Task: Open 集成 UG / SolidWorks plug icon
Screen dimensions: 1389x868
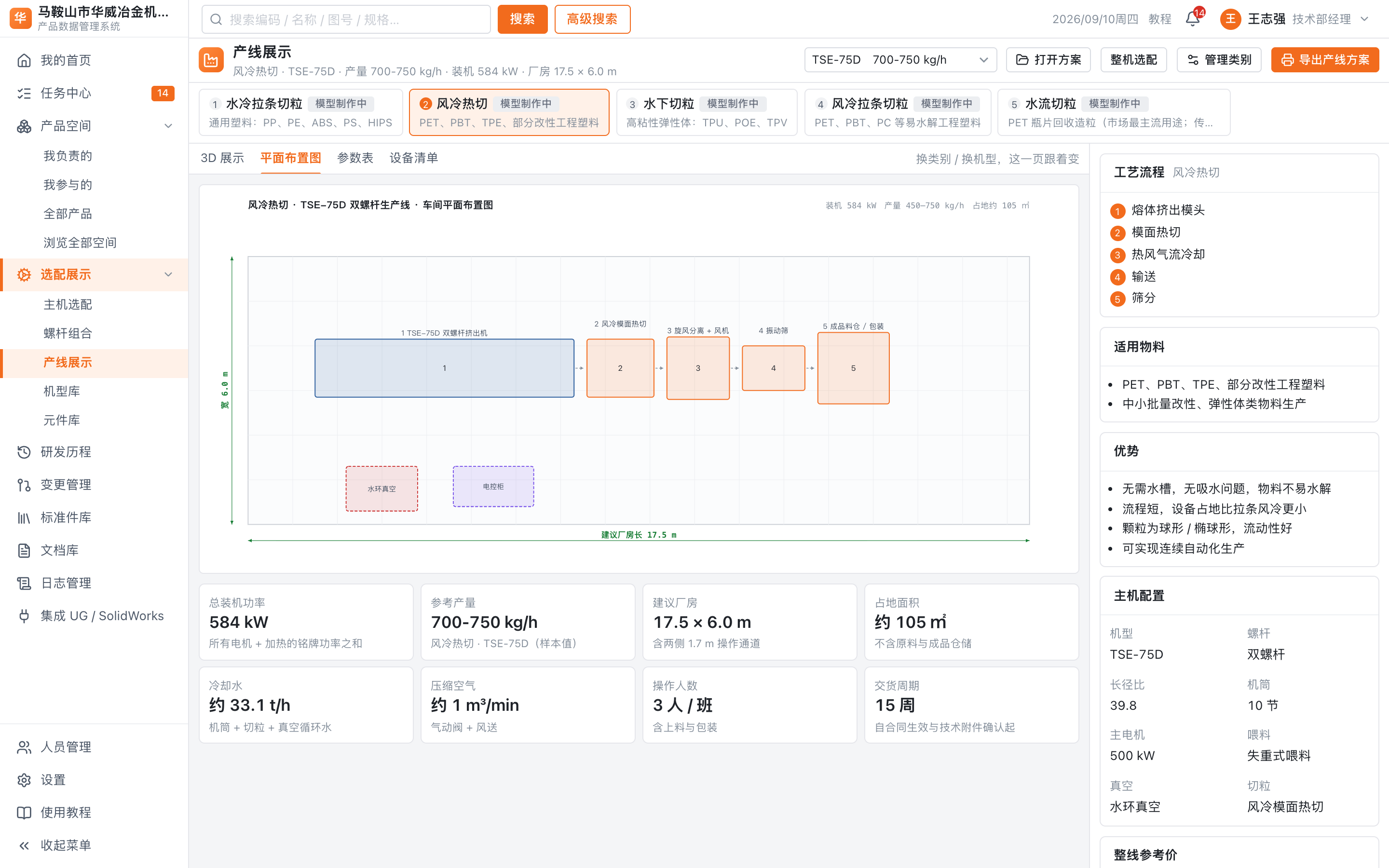Action: (x=24, y=615)
